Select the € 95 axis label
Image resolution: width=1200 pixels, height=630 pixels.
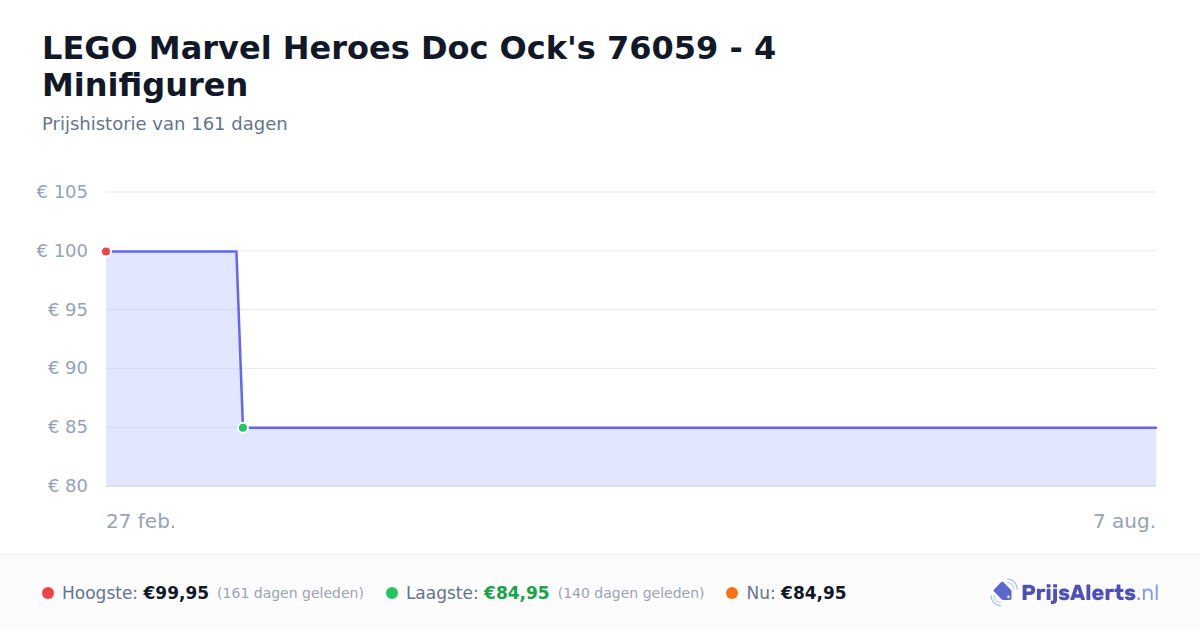67,310
